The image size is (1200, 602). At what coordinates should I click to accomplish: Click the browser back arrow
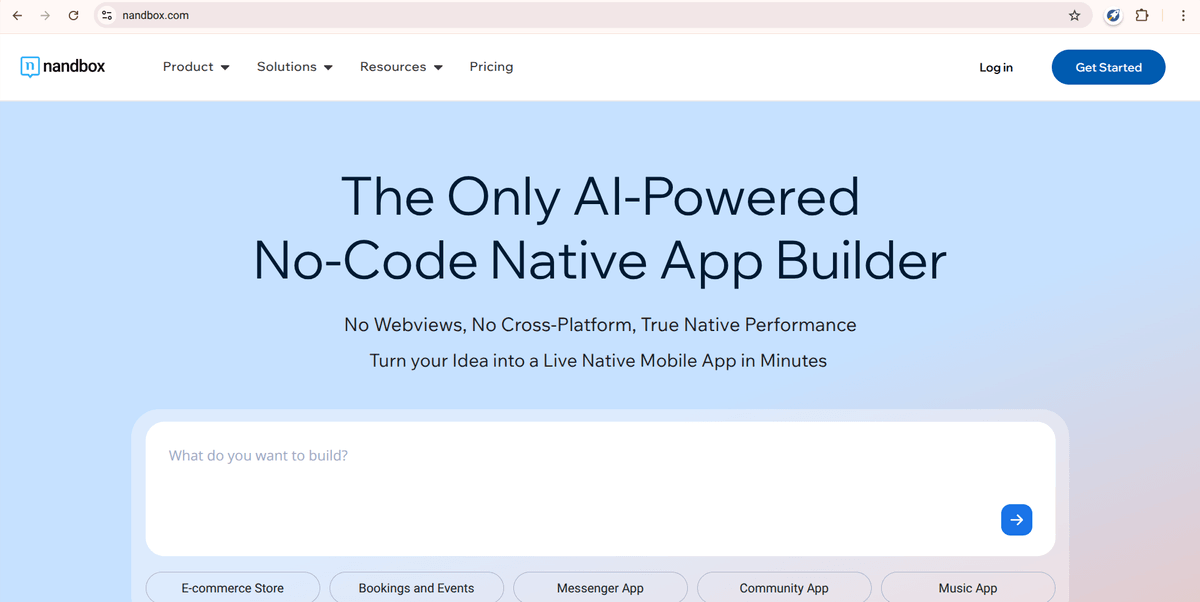tap(17, 15)
